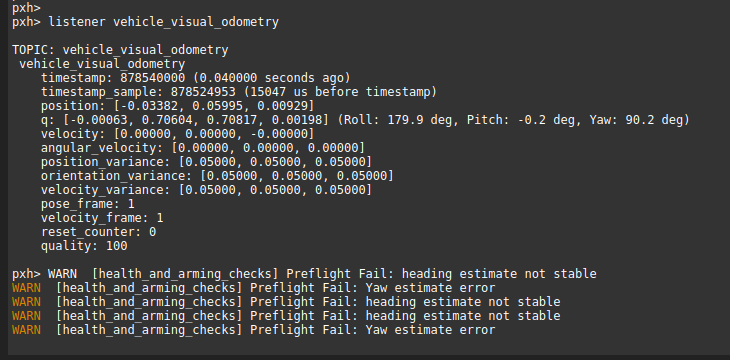730x360 pixels.
Task: Click the velocity_frame: 1 line
Action: click(x=102, y=217)
